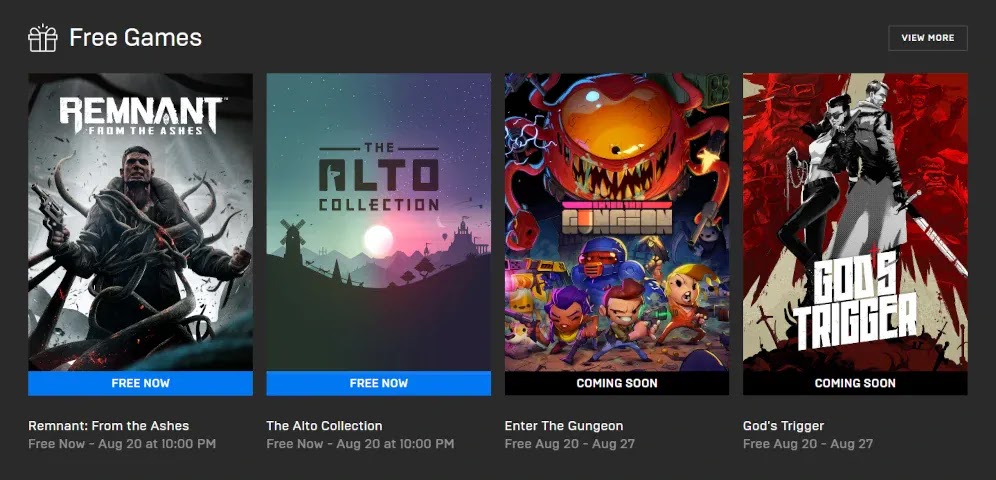
Task: Open the Remnant: From the Ashes title link
Action: pyautogui.click(x=109, y=426)
